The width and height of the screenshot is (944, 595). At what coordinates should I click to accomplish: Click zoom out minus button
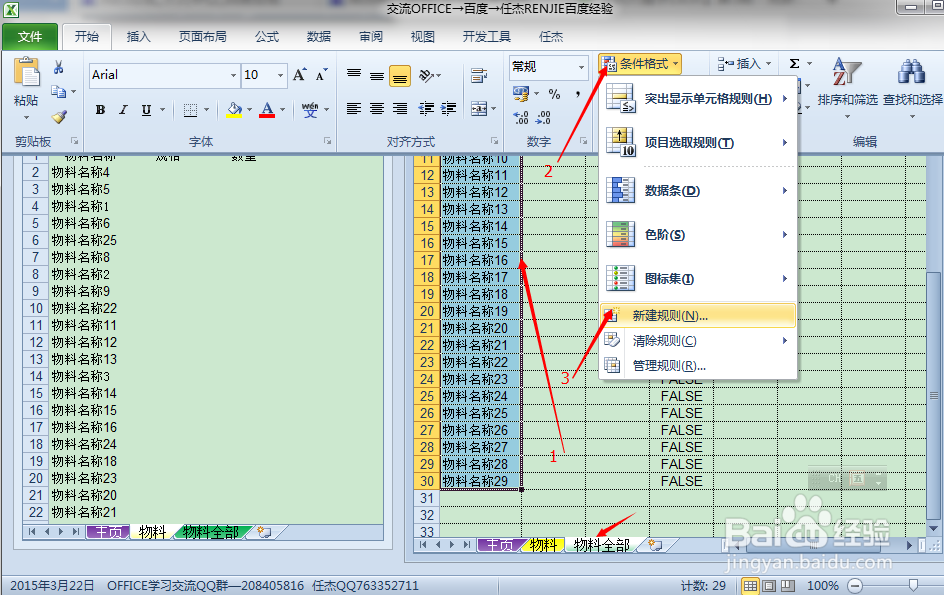[855, 585]
